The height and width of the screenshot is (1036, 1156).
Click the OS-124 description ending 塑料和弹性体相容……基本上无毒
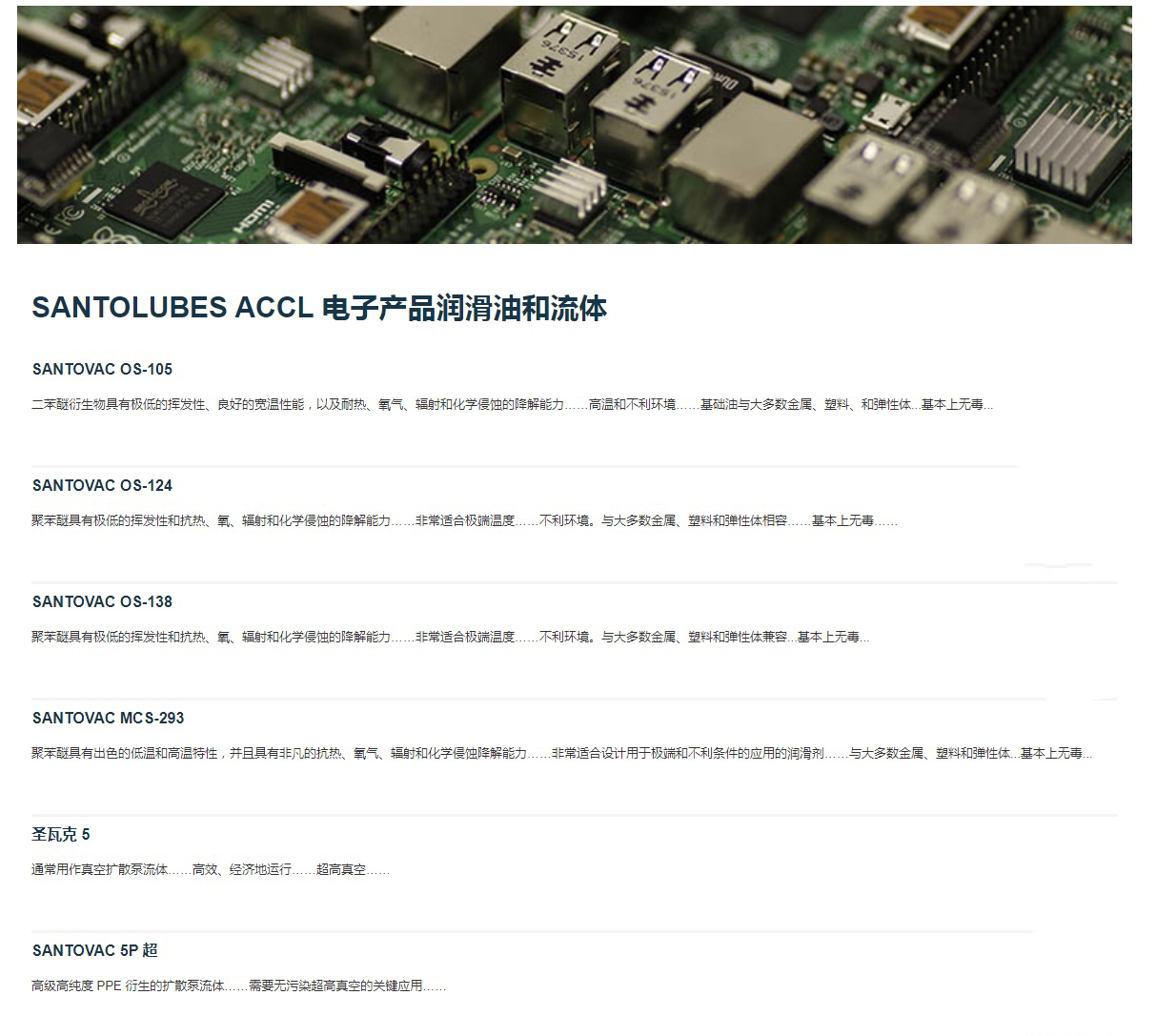click(464, 521)
